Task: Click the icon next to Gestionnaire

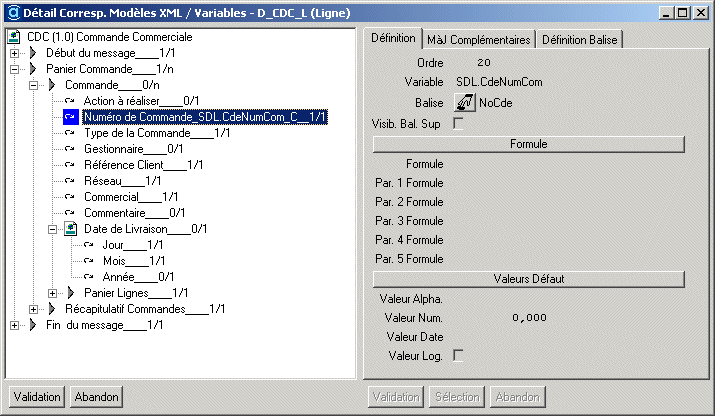Action: (x=70, y=149)
